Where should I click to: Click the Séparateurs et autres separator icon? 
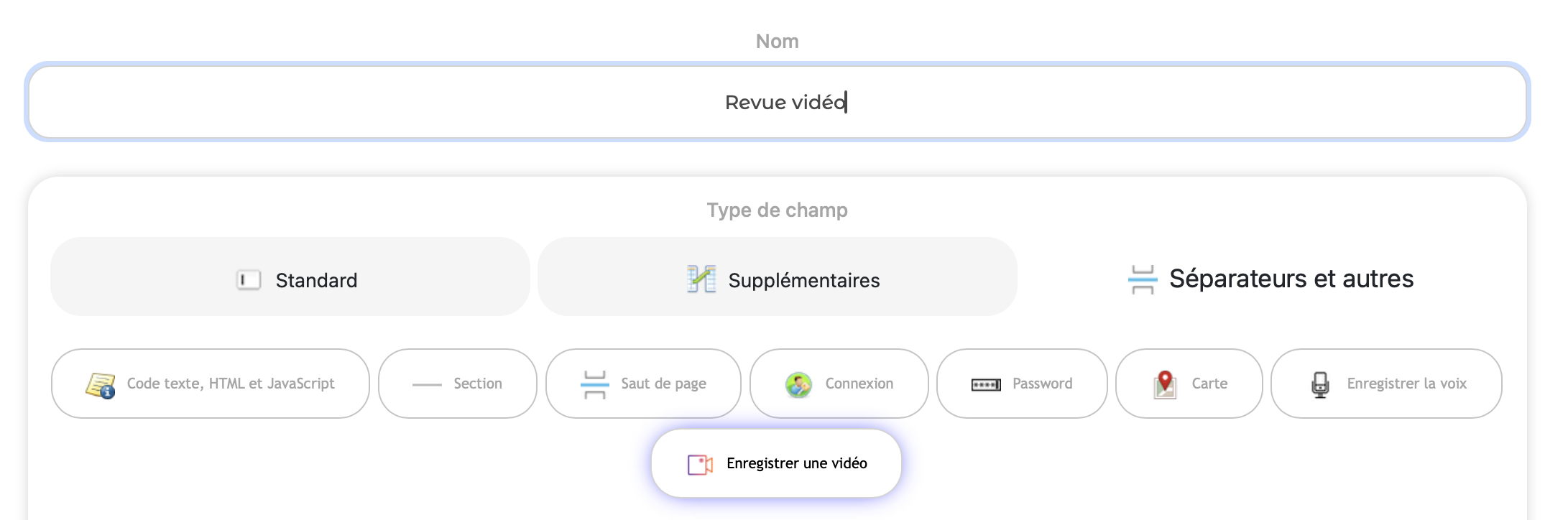point(1142,279)
